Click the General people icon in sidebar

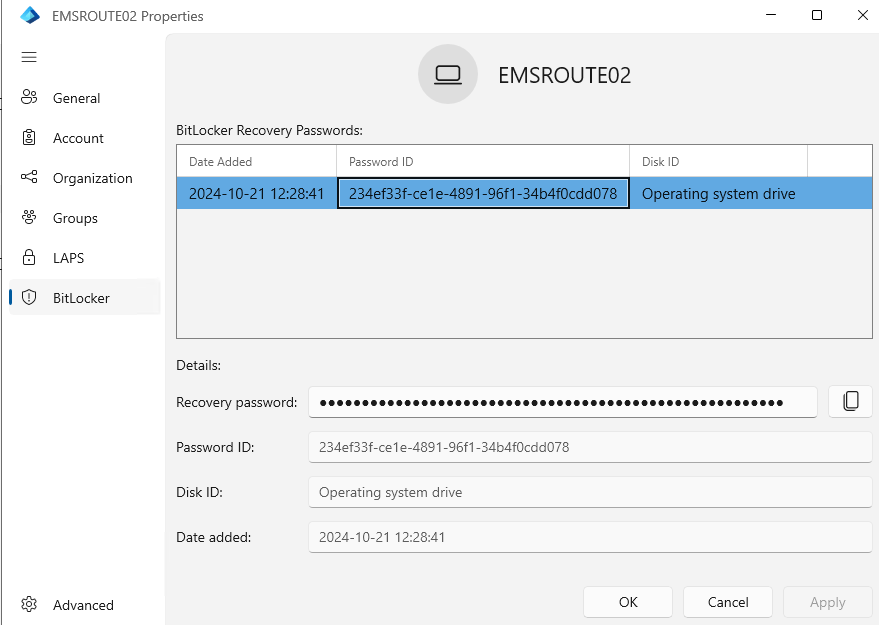pyautogui.click(x=29, y=98)
